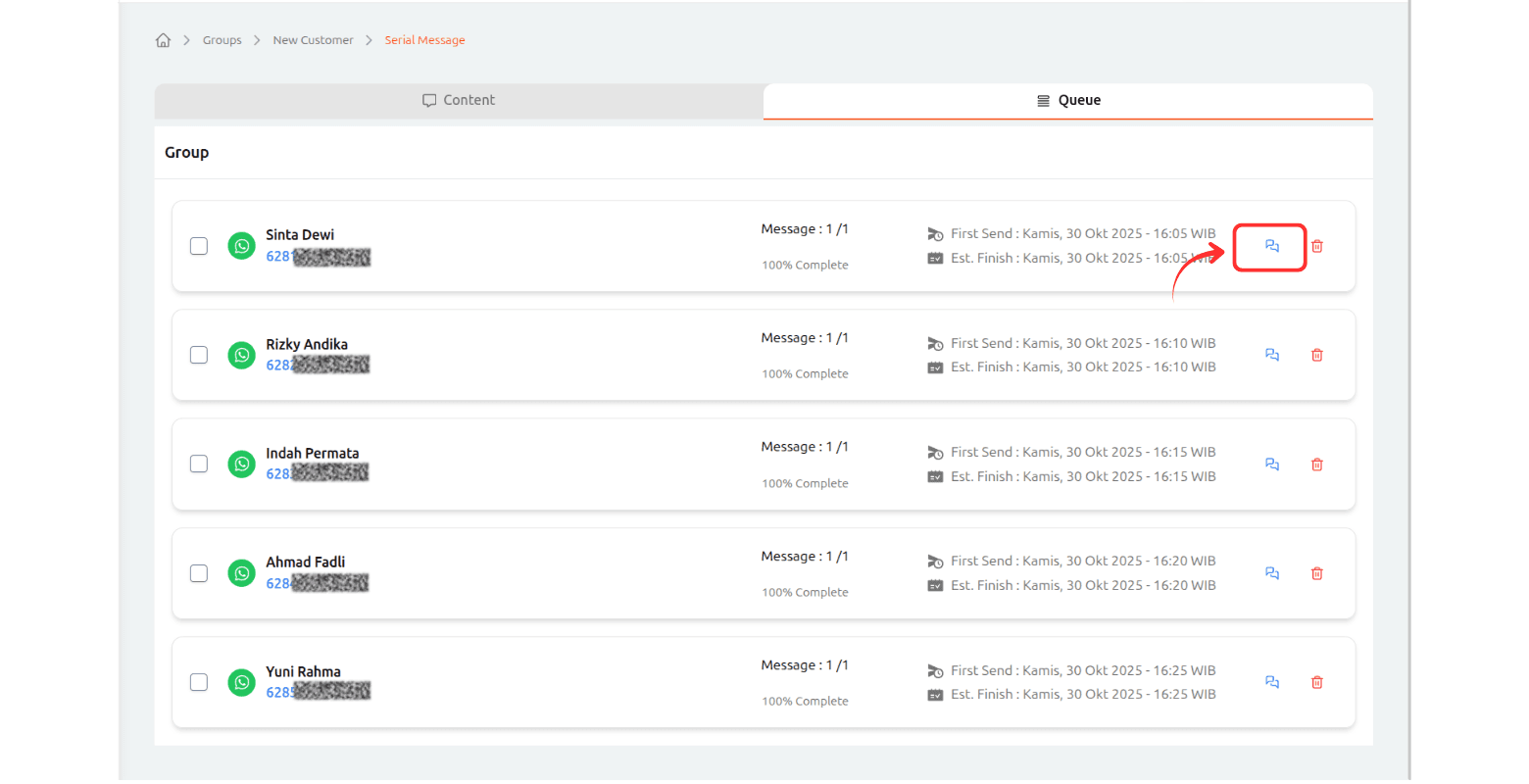Toggle the checkbox for Ahmad Fadli

click(x=199, y=573)
